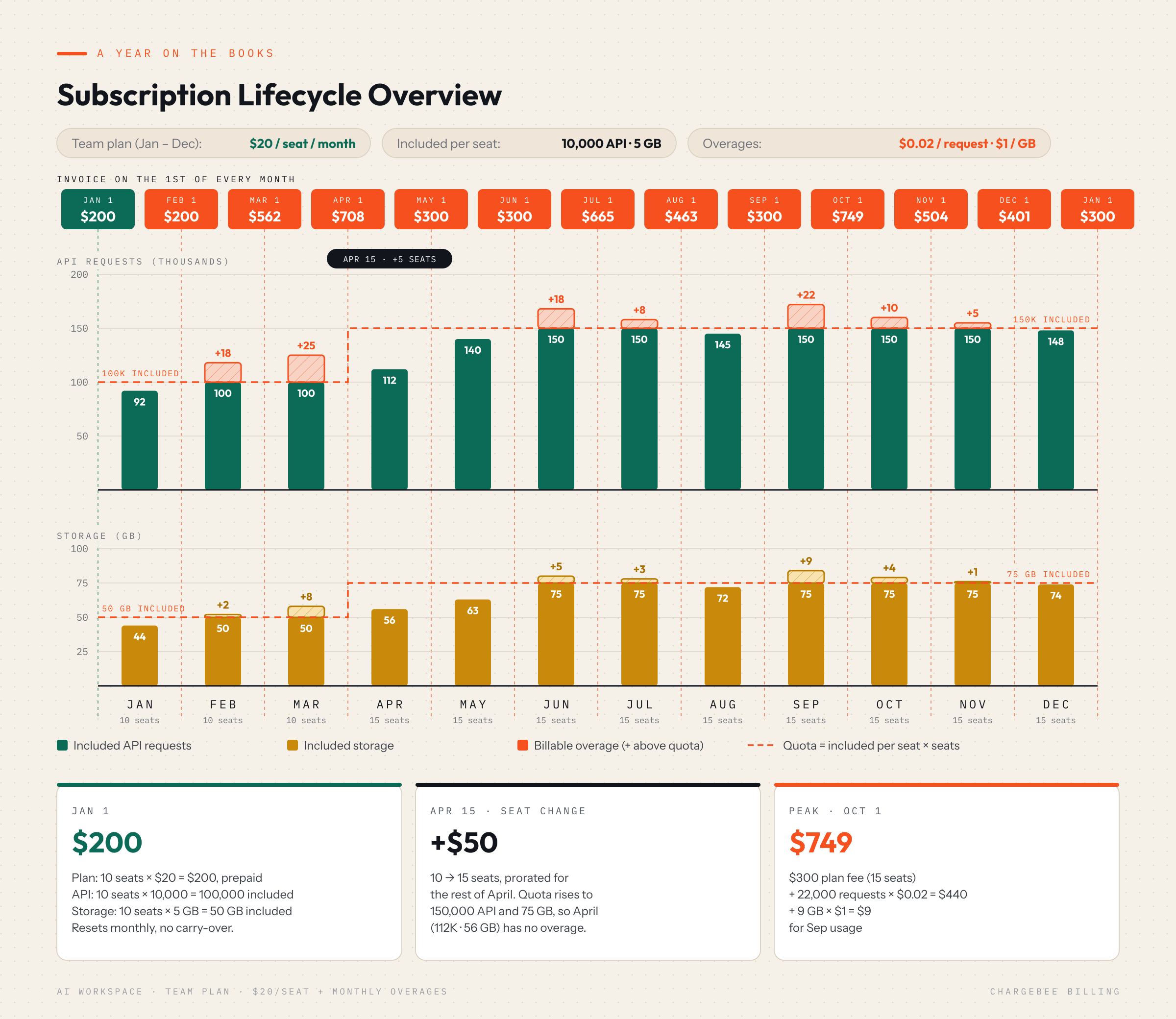Select the green JAN 1 $200 invoice badge
1176x1019 pixels.
[x=98, y=209]
